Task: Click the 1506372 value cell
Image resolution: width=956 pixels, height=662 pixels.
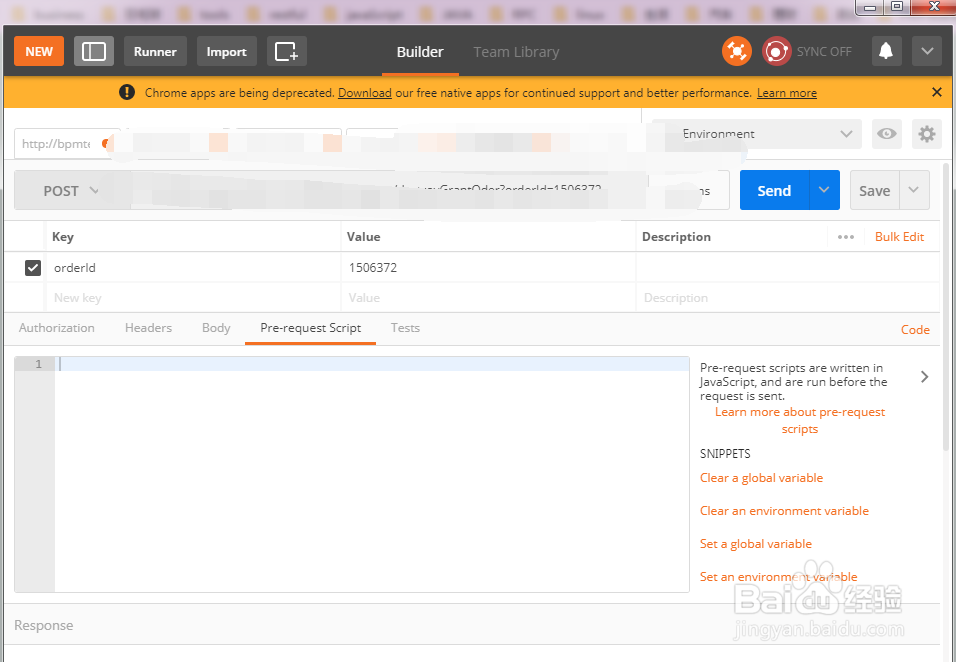Action: tap(488, 268)
